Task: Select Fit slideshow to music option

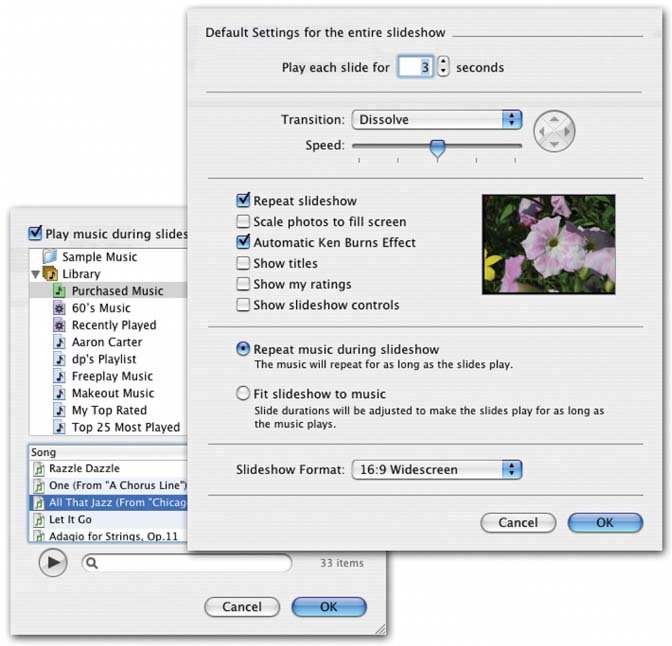Action: pos(243,393)
